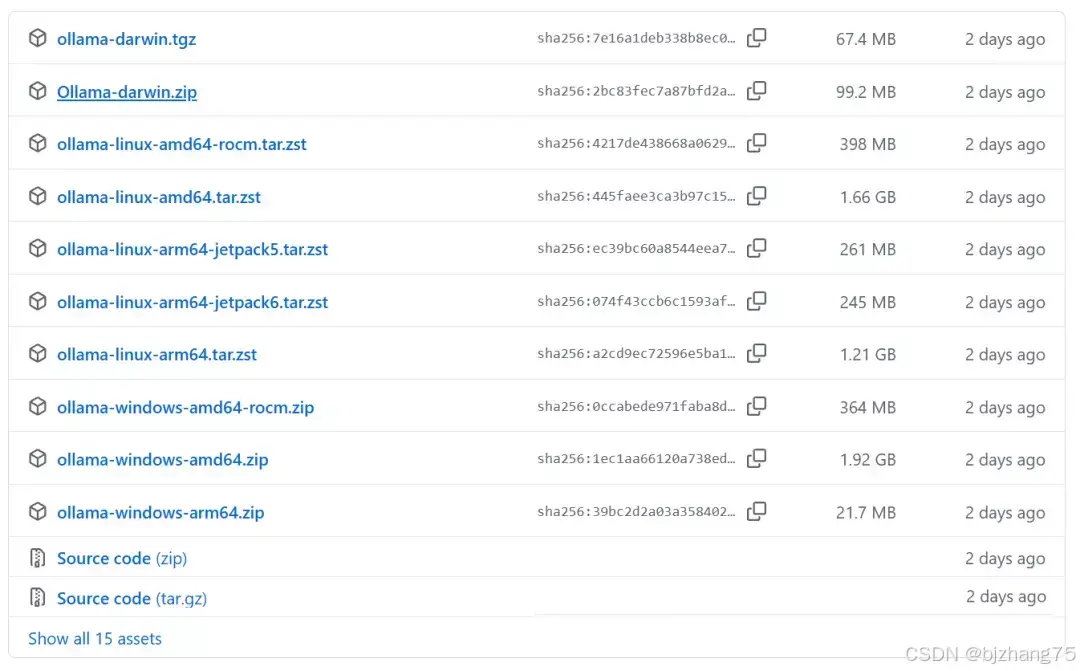Download ollama-linux-arm64-jetpack5.tar.zst

pos(192,249)
